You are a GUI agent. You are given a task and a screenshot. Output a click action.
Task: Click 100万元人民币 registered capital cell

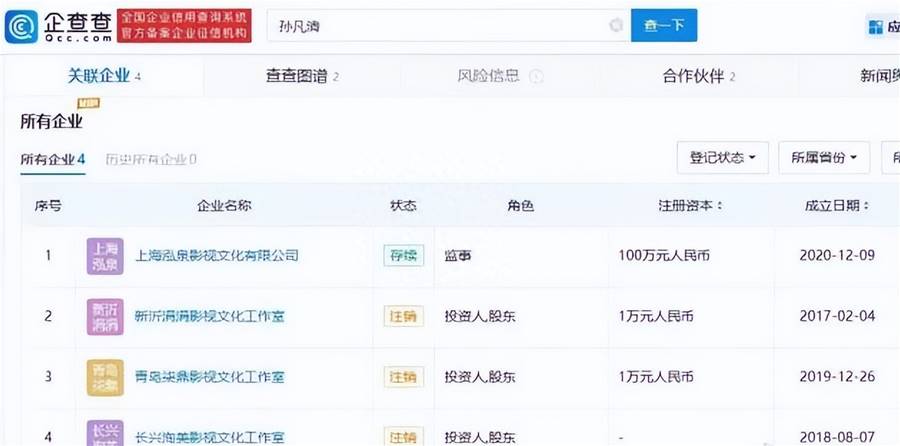click(x=664, y=255)
